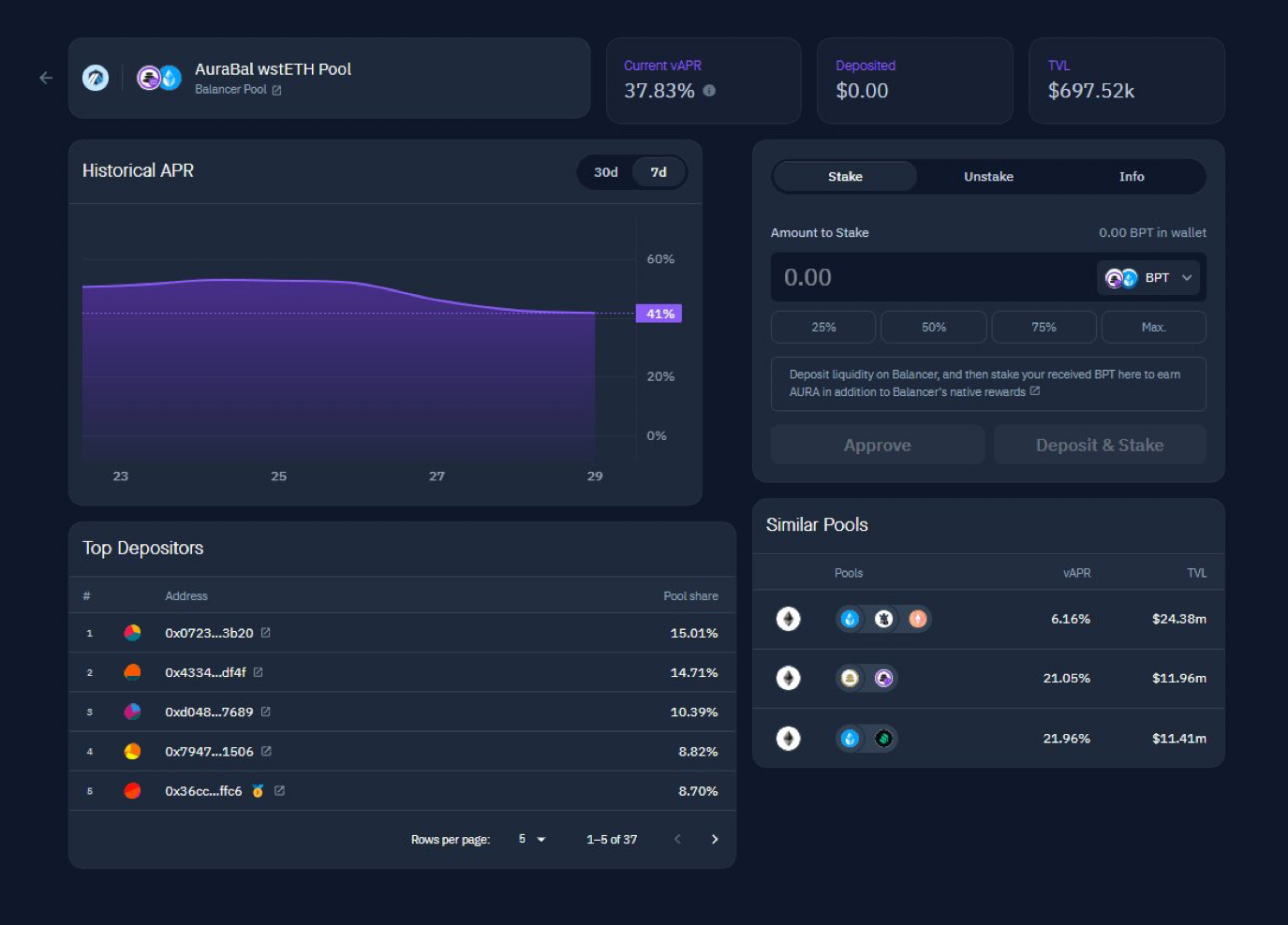
Task: Open the BPT token dropdown
Action: point(1148,278)
